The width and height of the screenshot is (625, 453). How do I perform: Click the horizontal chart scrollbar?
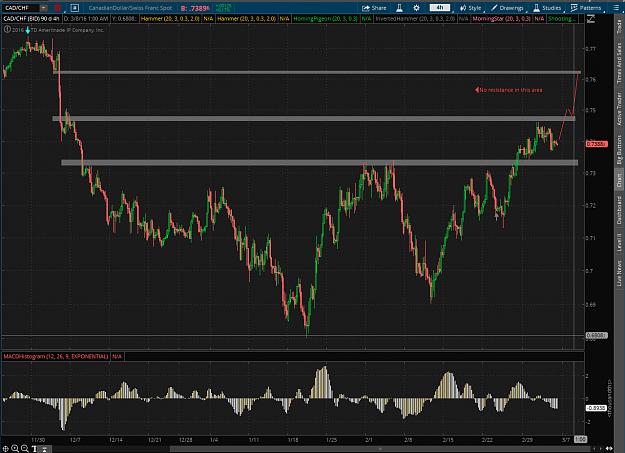[x=381, y=449]
